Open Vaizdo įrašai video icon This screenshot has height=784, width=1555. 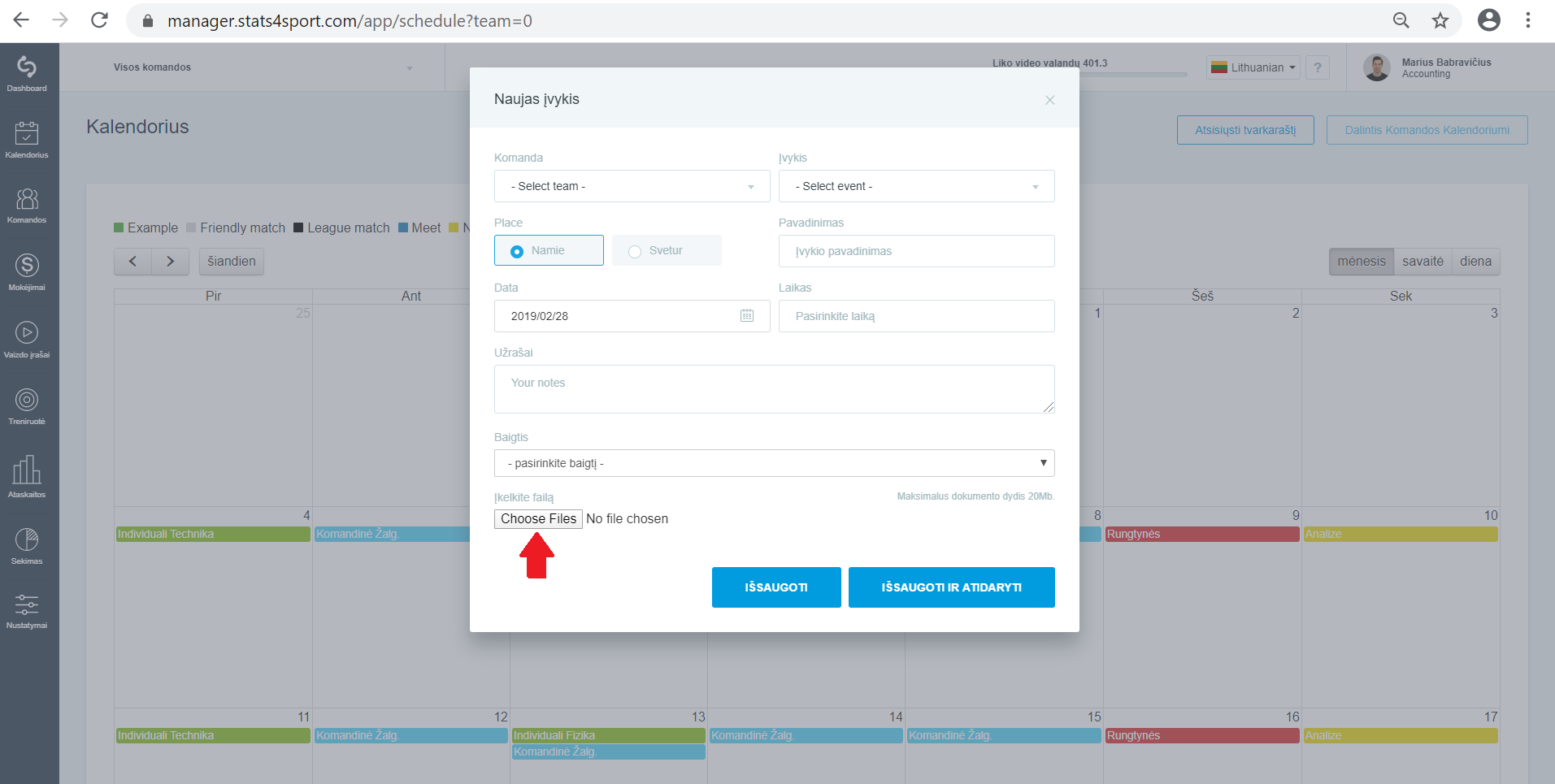pyautogui.click(x=27, y=332)
